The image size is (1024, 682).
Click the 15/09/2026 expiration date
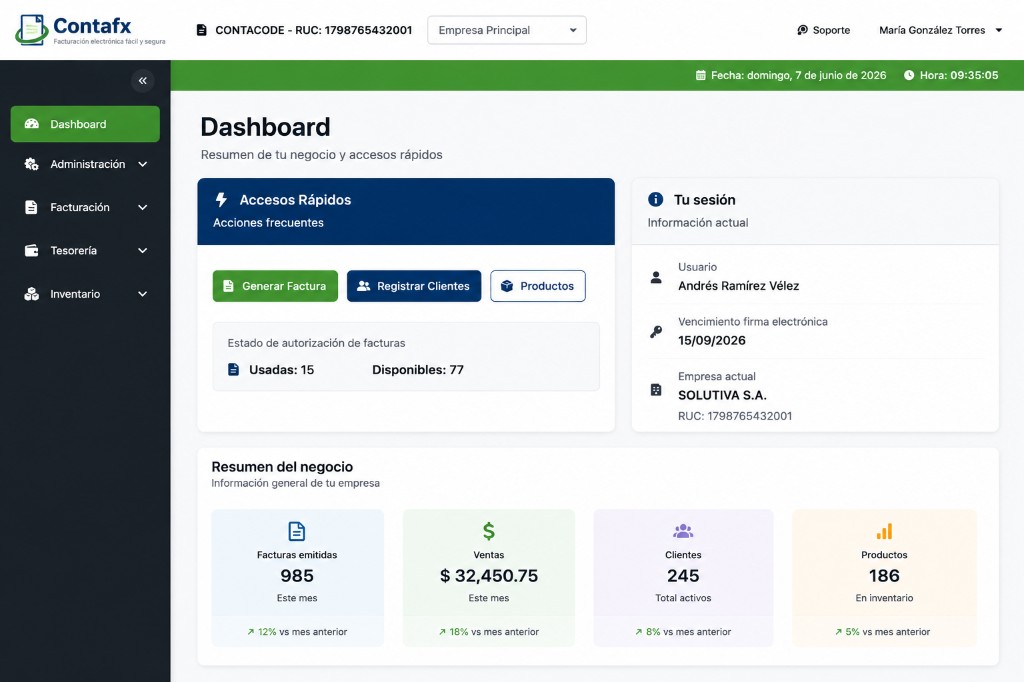pos(712,340)
